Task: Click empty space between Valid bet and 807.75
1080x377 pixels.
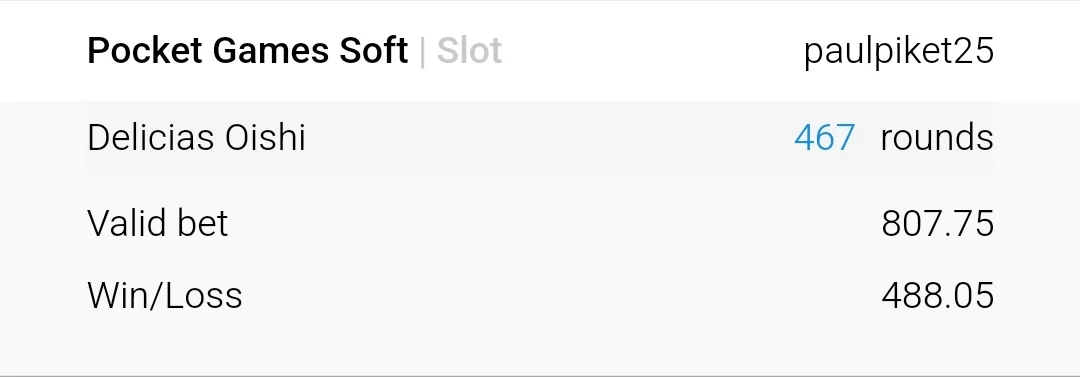Action: click(x=555, y=223)
